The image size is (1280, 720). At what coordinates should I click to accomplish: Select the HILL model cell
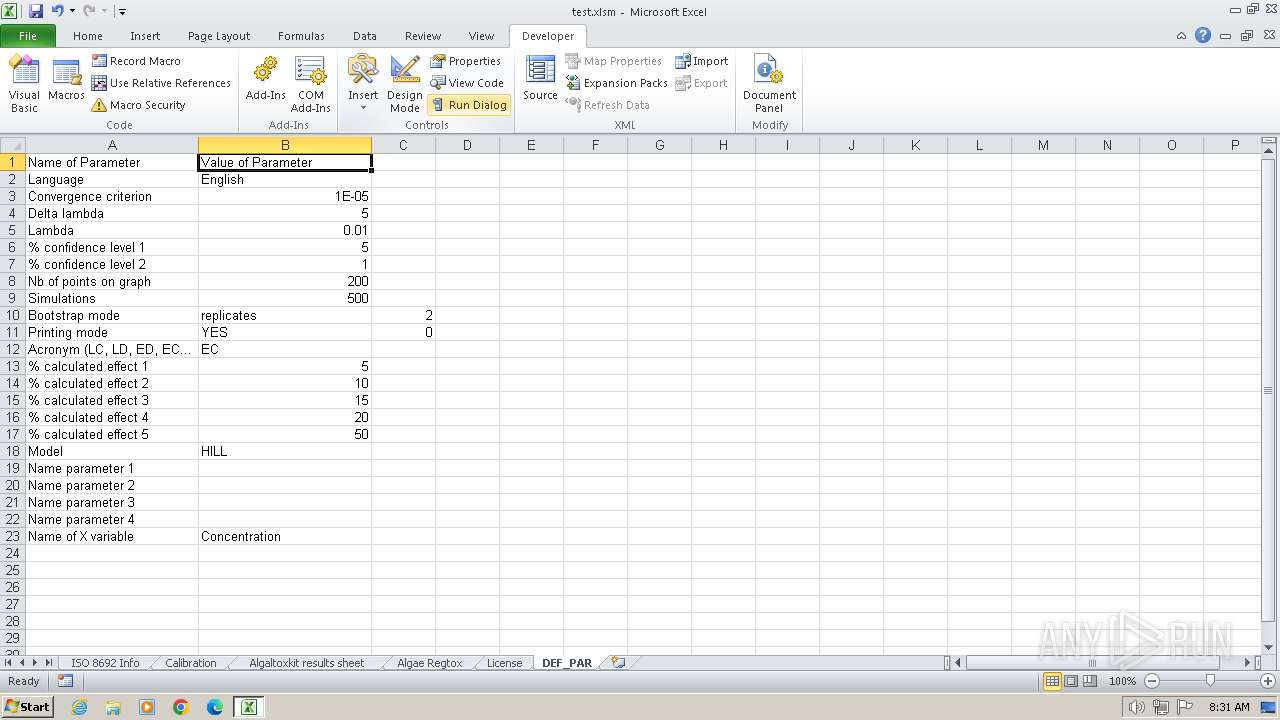pos(285,451)
